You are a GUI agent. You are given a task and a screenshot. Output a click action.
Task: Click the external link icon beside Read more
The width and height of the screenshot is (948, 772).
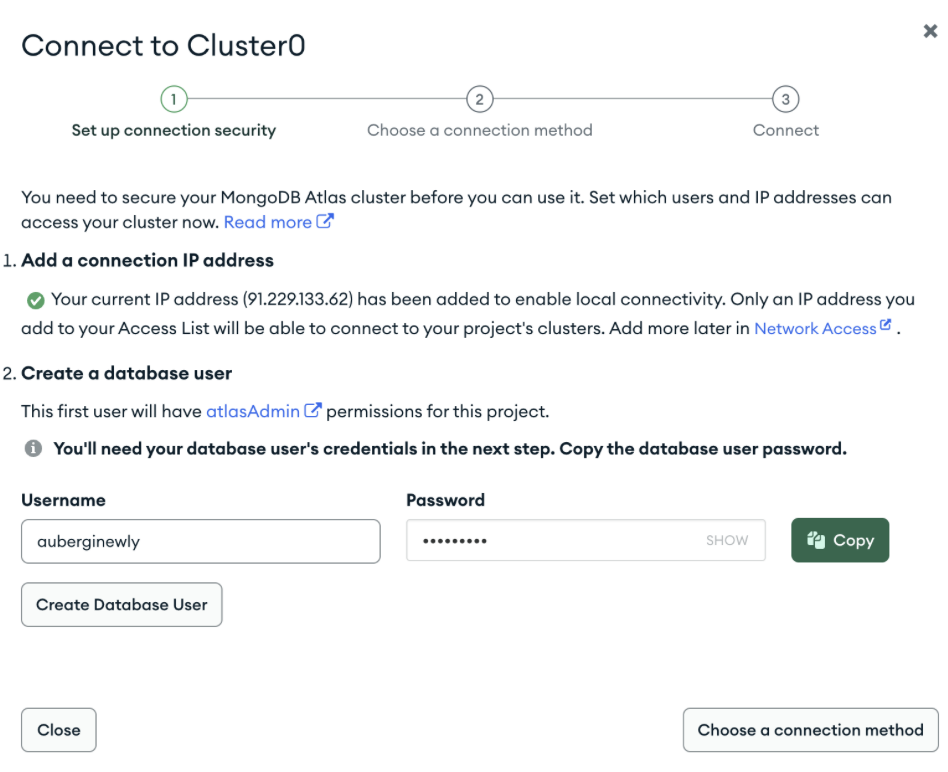325,221
